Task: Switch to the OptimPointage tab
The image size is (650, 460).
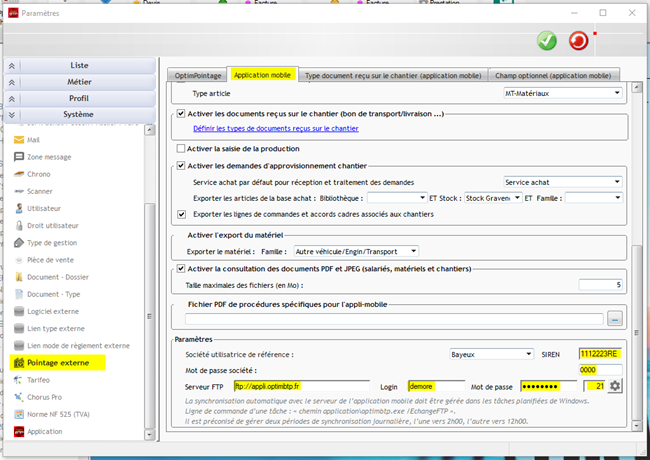Action: coord(196,75)
